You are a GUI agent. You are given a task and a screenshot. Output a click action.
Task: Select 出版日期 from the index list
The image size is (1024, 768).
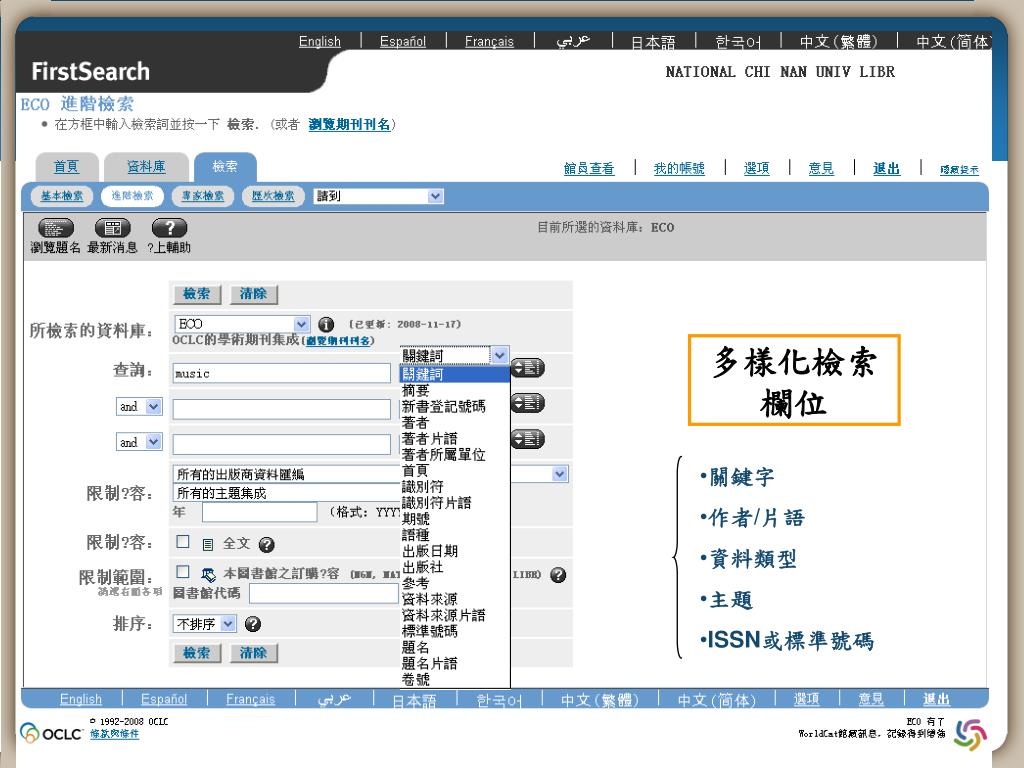(x=455, y=551)
